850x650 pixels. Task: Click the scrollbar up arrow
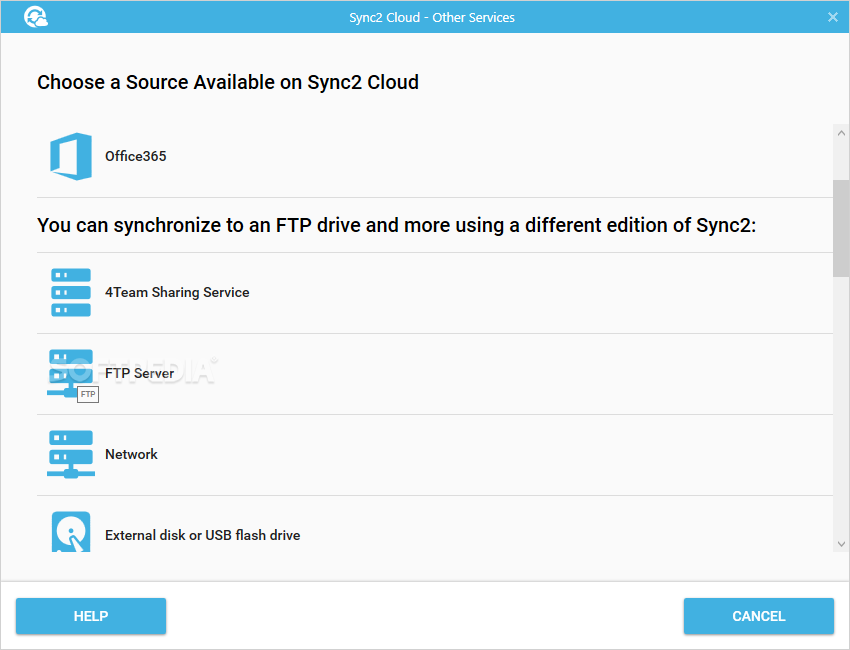click(x=841, y=133)
